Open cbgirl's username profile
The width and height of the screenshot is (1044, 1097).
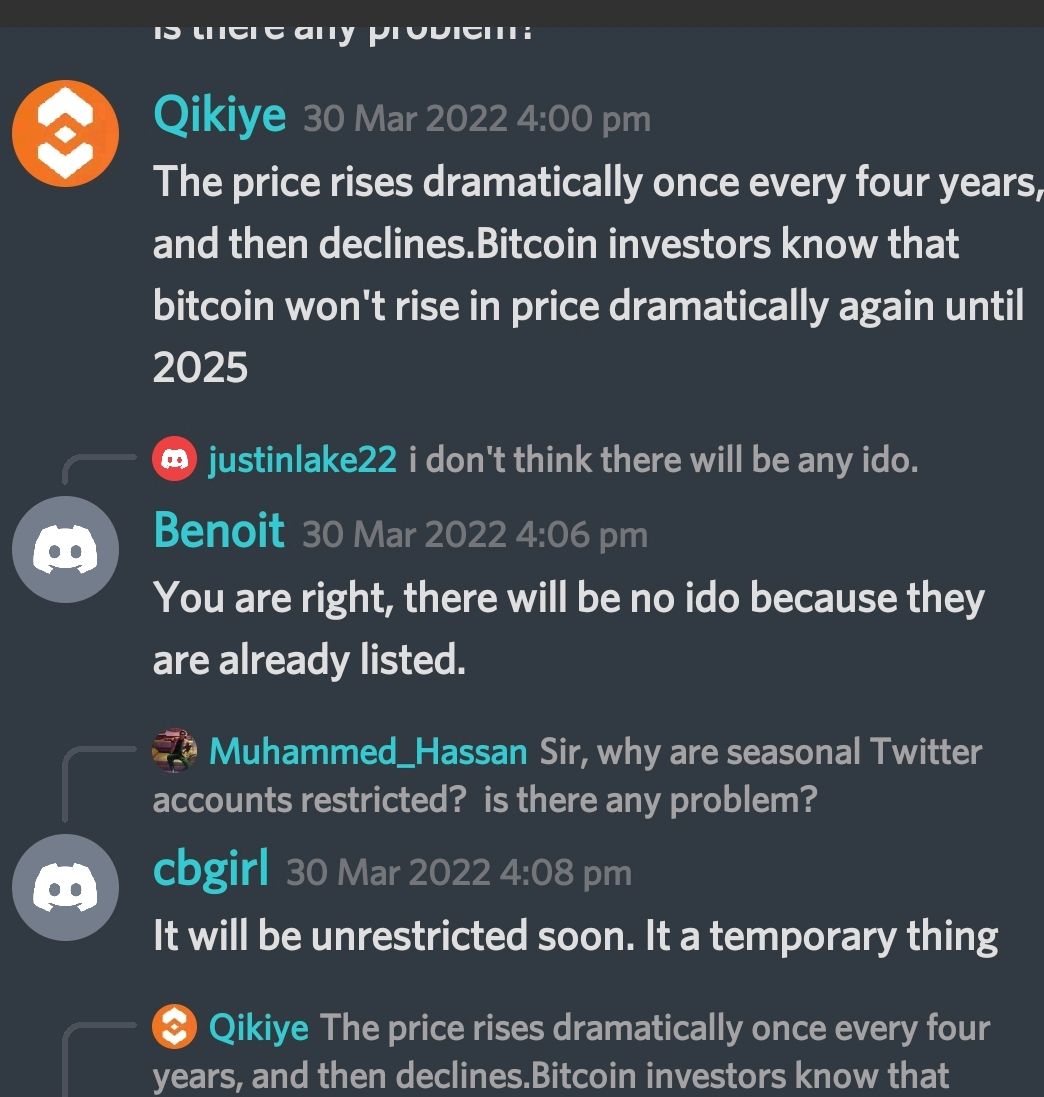[211, 870]
